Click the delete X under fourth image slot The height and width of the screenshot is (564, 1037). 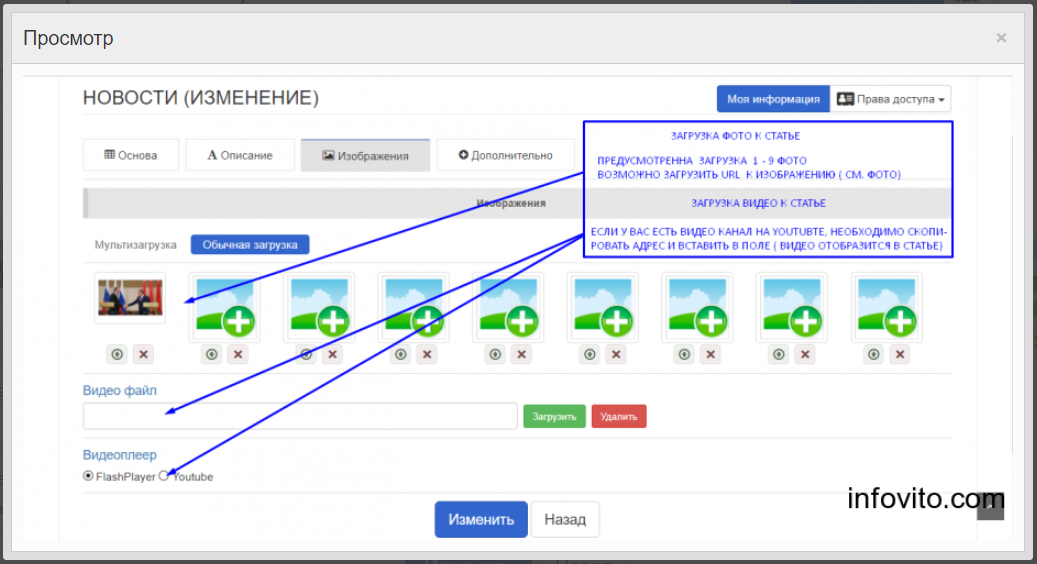pyautogui.click(x=427, y=354)
